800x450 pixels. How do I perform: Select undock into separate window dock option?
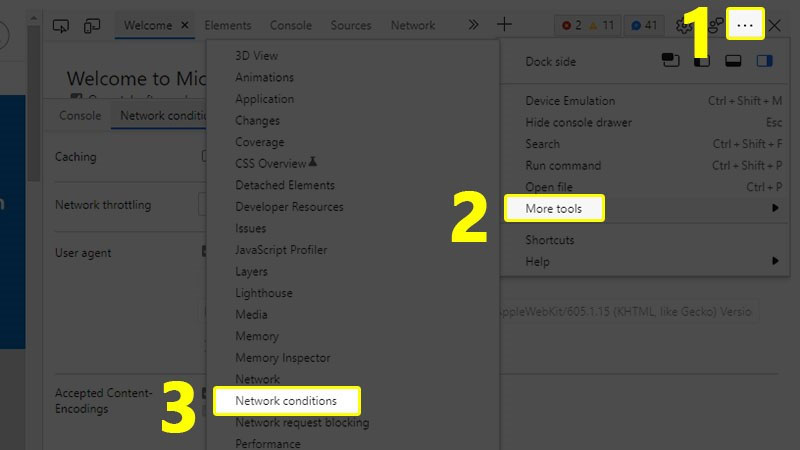click(670, 61)
